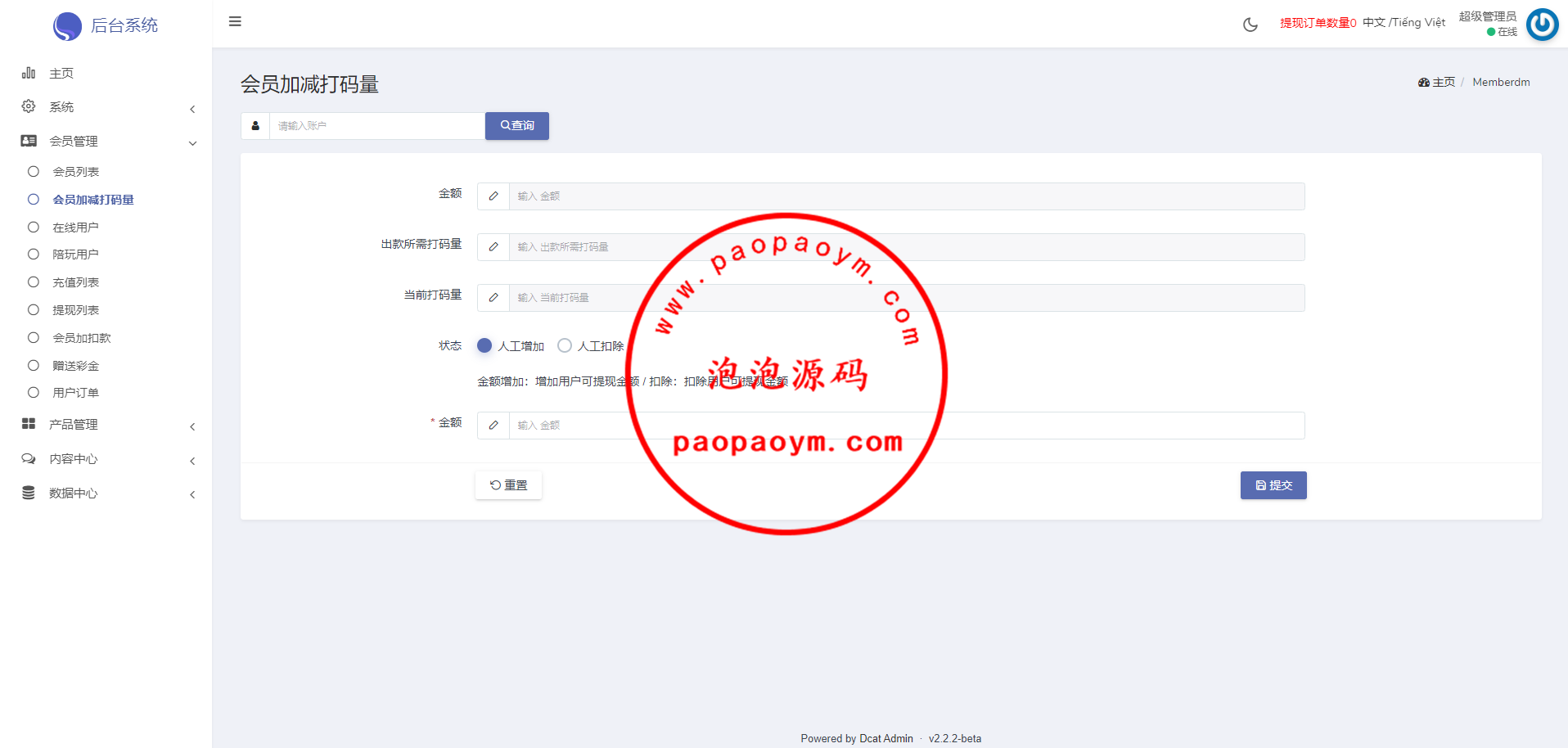
Task: Click circle icon next to 在线用户
Action: click(34, 227)
